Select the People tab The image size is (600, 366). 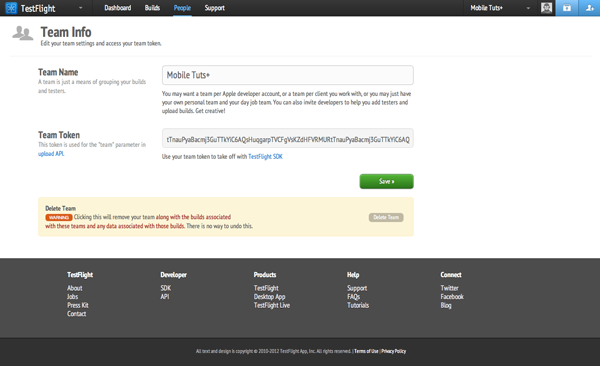point(182,8)
